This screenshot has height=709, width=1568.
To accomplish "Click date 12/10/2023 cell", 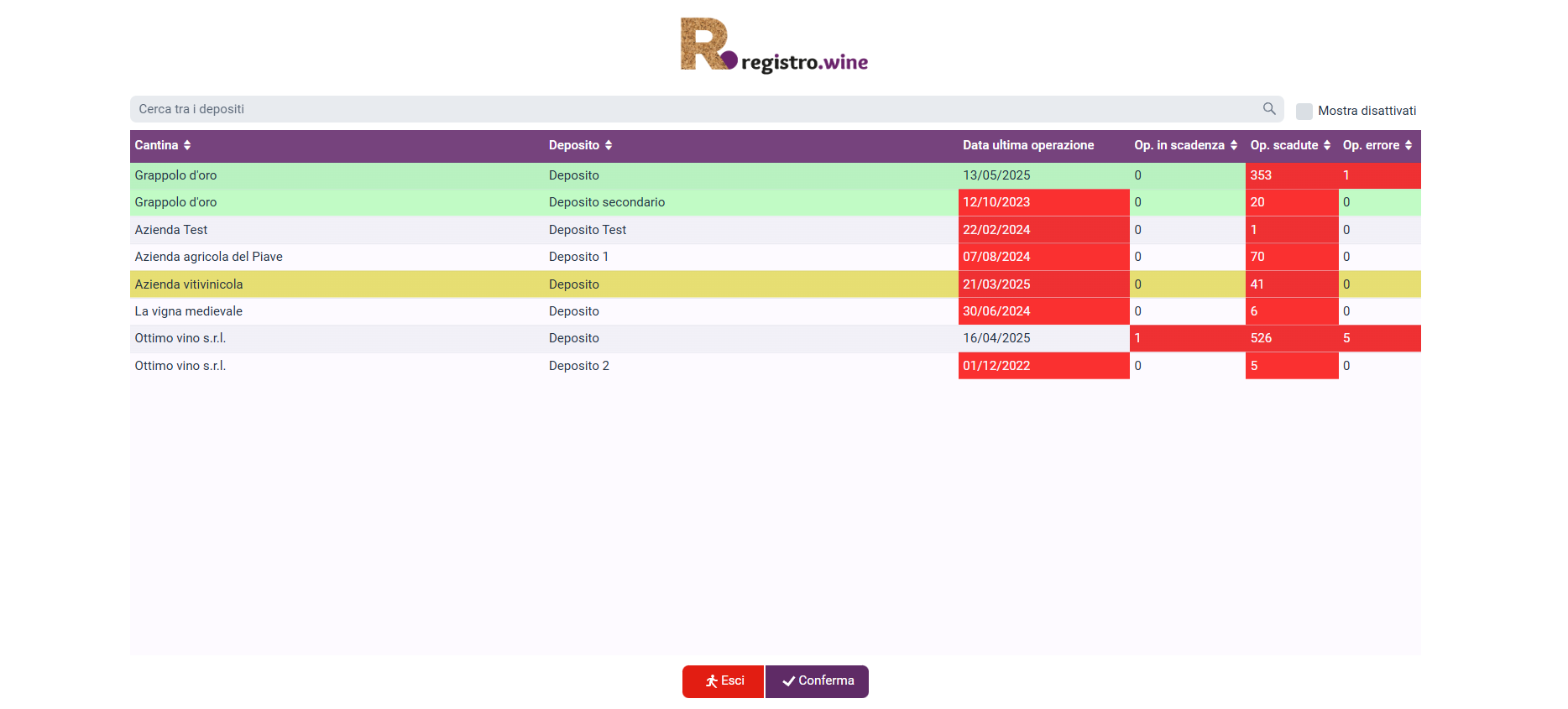I will tap(1043, 202).
